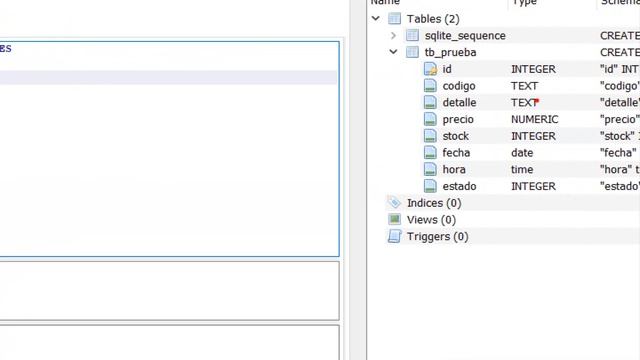Click the INTEGER type of id
Image resolution: width=640 pixels, height=360 pixels.
533,69
